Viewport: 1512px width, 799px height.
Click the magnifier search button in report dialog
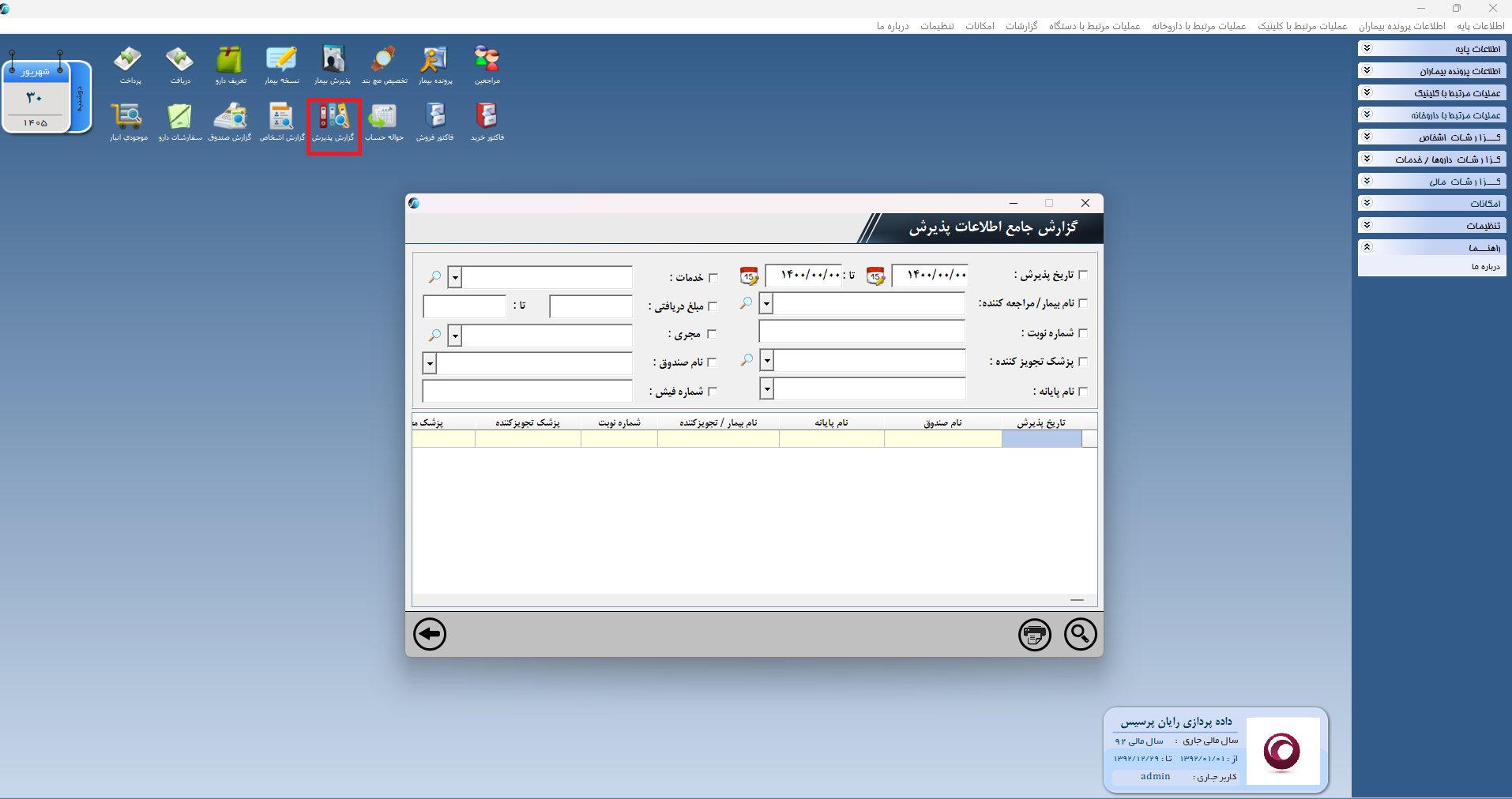1080,634
